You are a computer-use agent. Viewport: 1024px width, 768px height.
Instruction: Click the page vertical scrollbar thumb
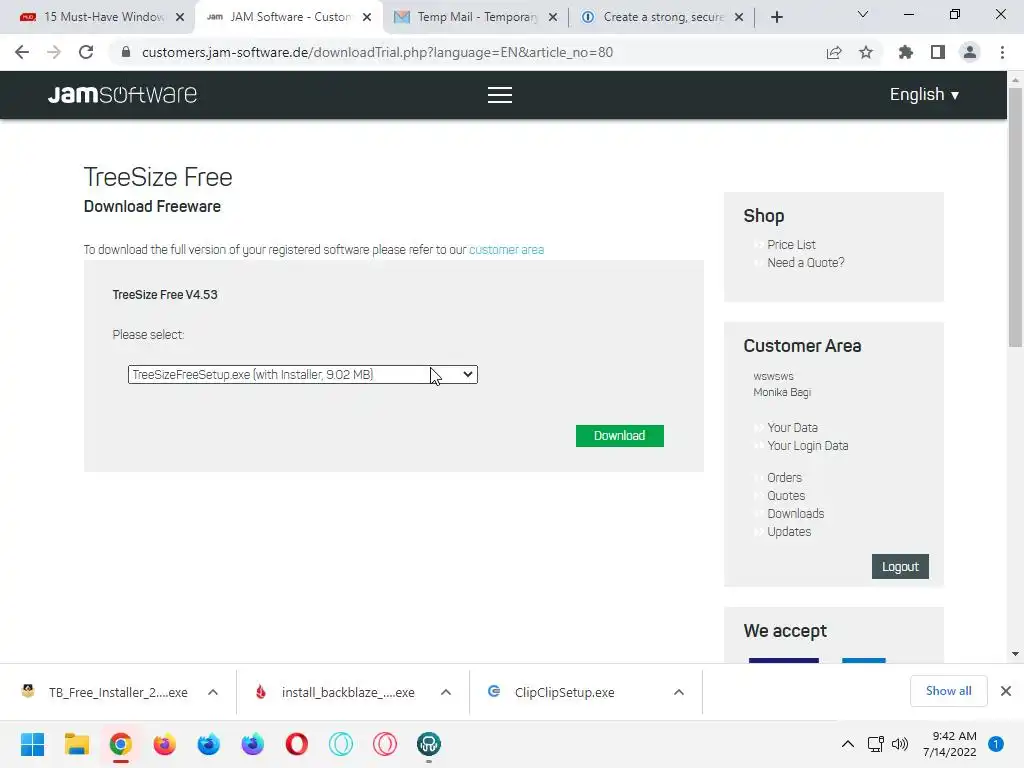[1015, 217]
